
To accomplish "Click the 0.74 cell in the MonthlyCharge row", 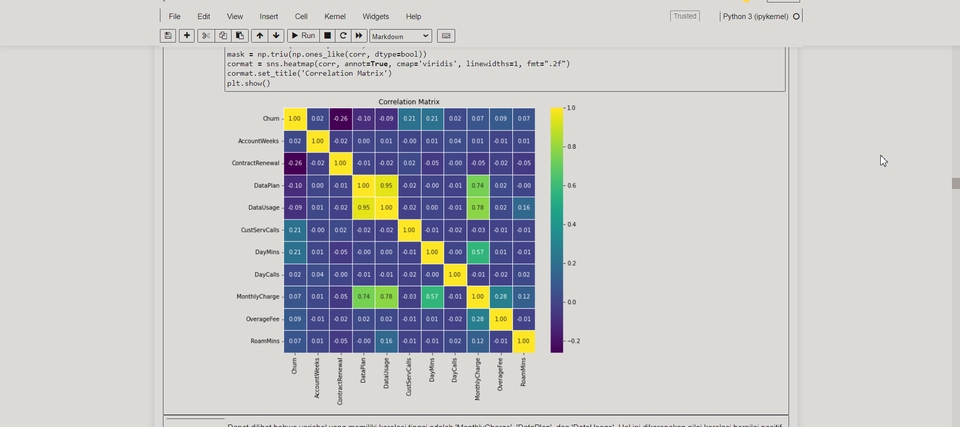I will [x=363, y=297].
